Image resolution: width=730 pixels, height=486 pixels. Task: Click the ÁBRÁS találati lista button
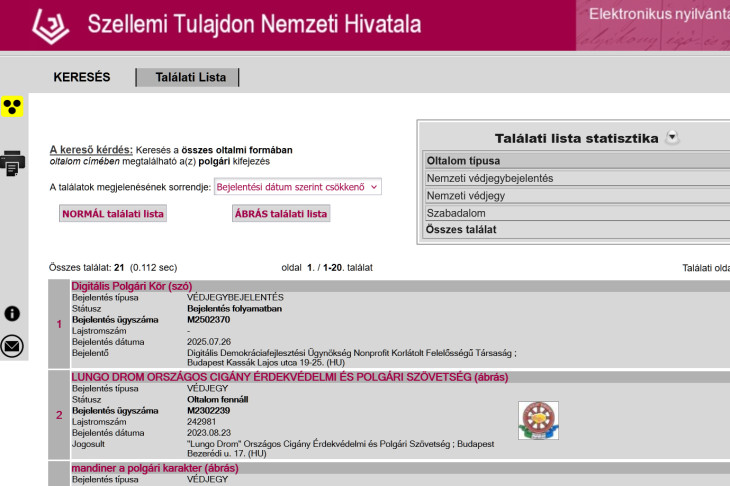(x=281, y=214)
